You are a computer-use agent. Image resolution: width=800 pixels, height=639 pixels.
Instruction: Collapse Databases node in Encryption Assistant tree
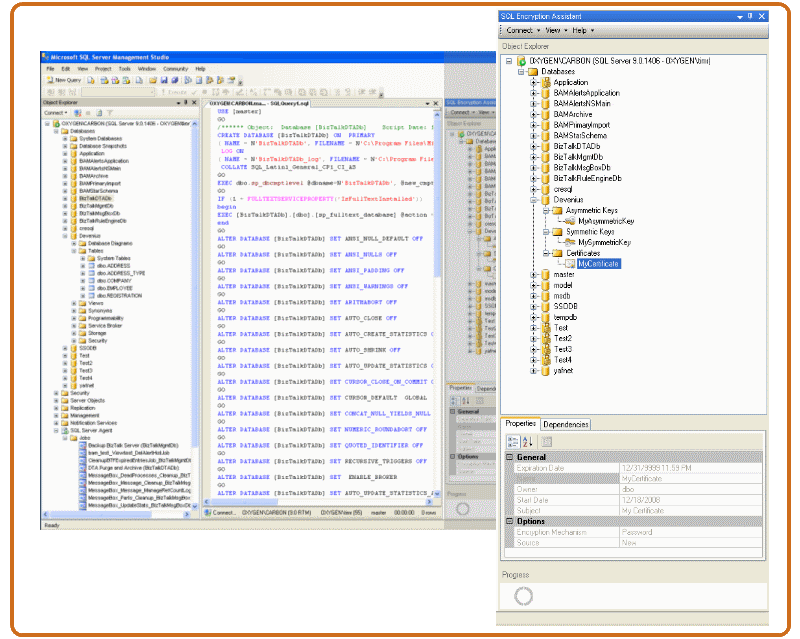(x=521, y=72)
